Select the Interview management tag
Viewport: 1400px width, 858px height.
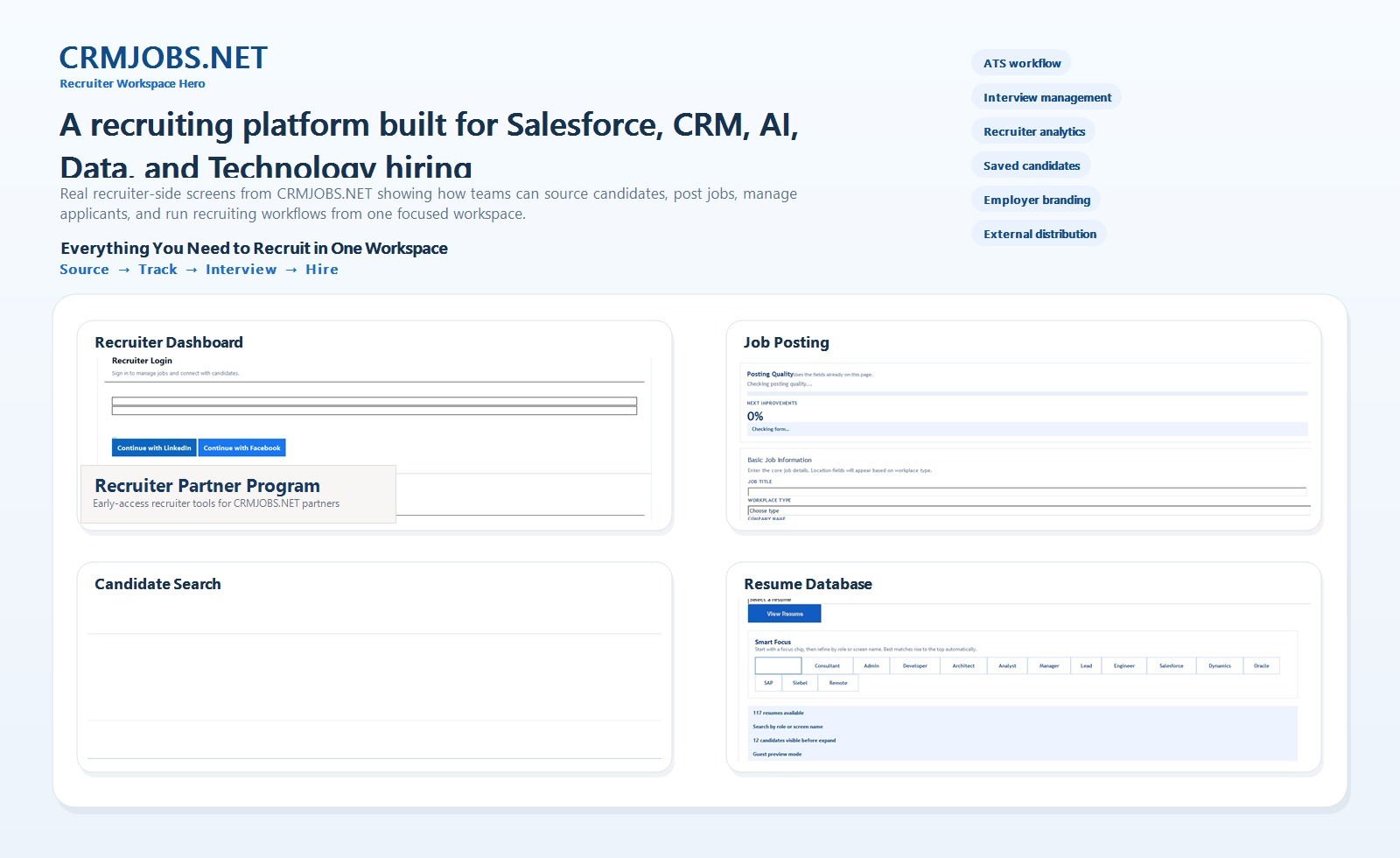[1046, 97]
